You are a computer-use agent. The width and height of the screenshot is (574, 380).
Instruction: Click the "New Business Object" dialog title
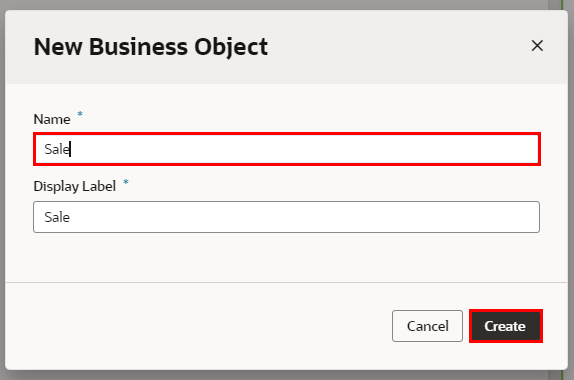click(150, 47)
